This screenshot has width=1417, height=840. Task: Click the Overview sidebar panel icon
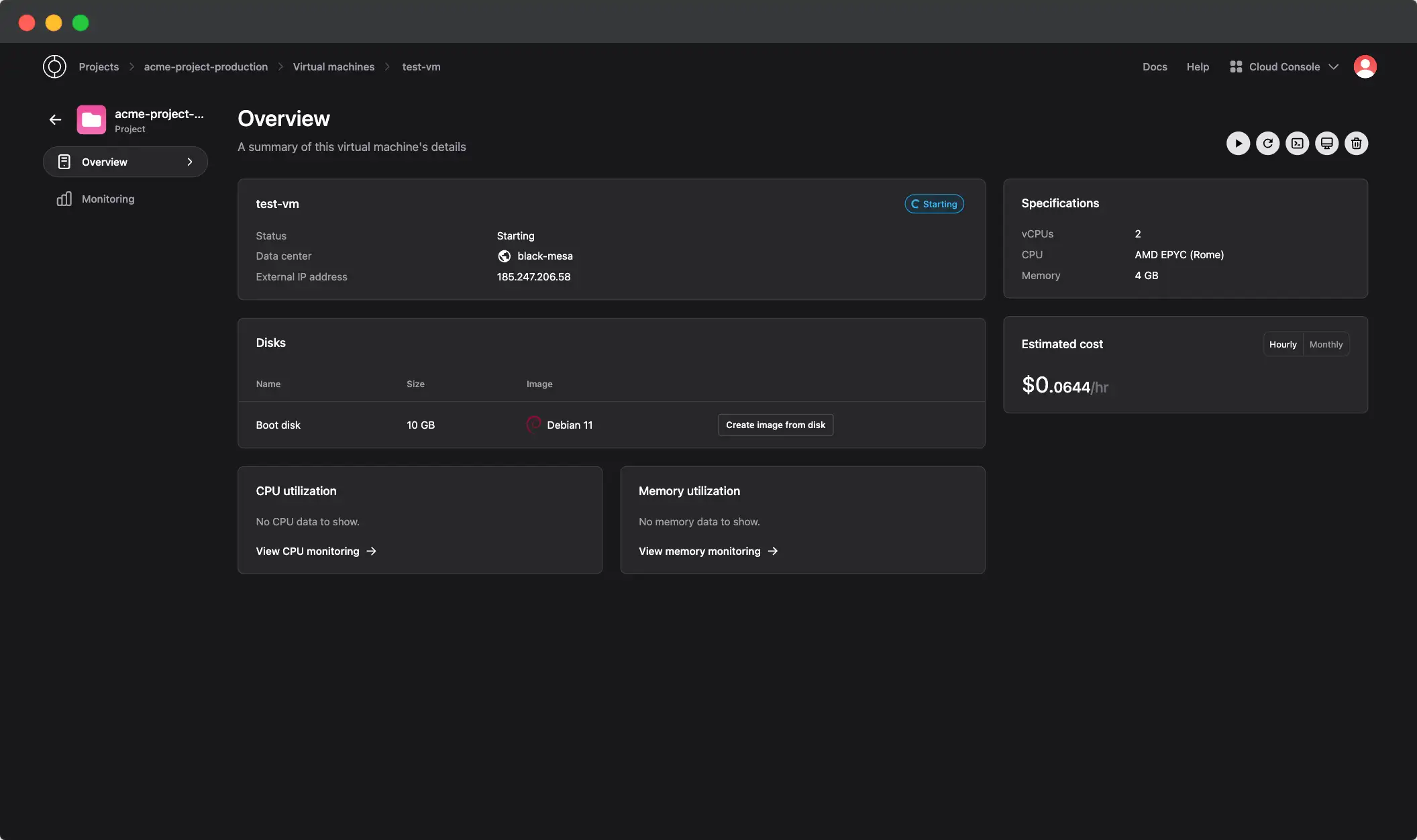(x=64, y=162)
